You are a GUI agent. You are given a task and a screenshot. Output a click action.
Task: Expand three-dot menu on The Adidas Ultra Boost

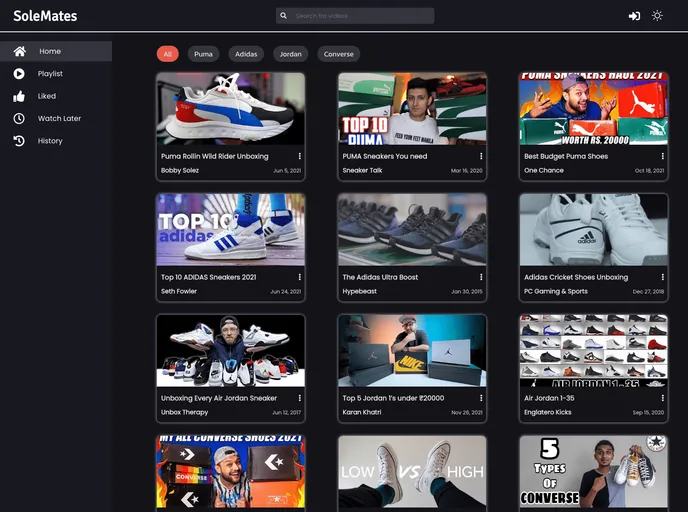pyautogui.click(x=481, y=277)
